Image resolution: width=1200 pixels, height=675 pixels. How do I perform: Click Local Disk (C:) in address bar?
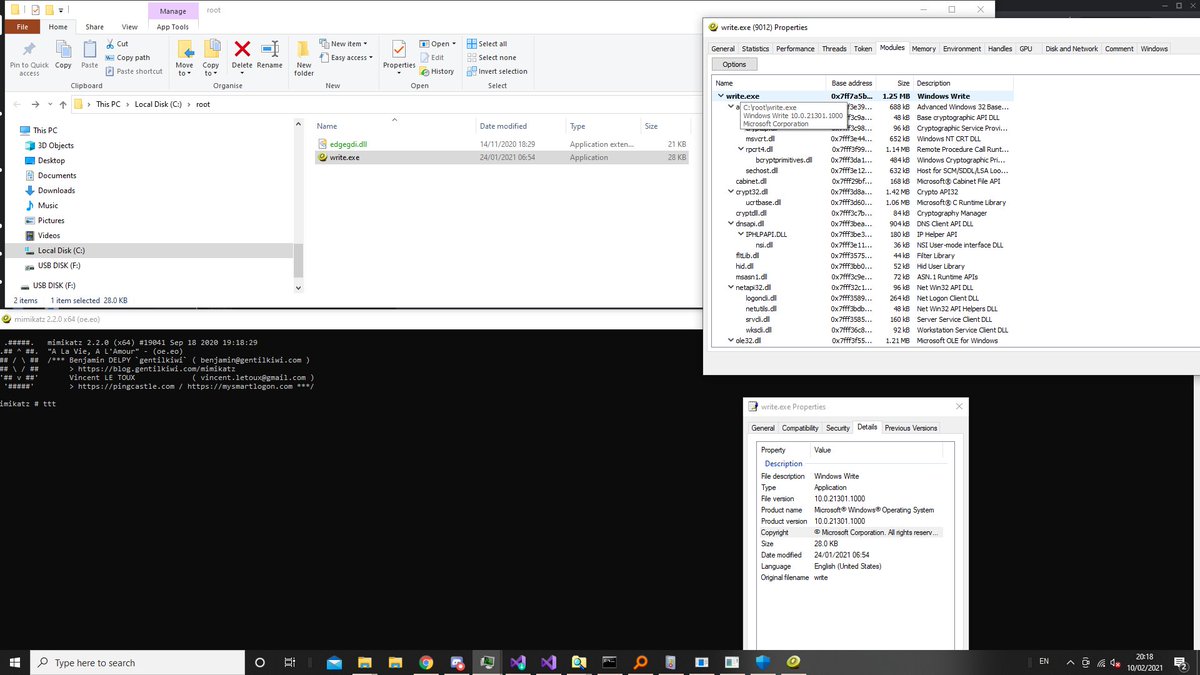159,104
